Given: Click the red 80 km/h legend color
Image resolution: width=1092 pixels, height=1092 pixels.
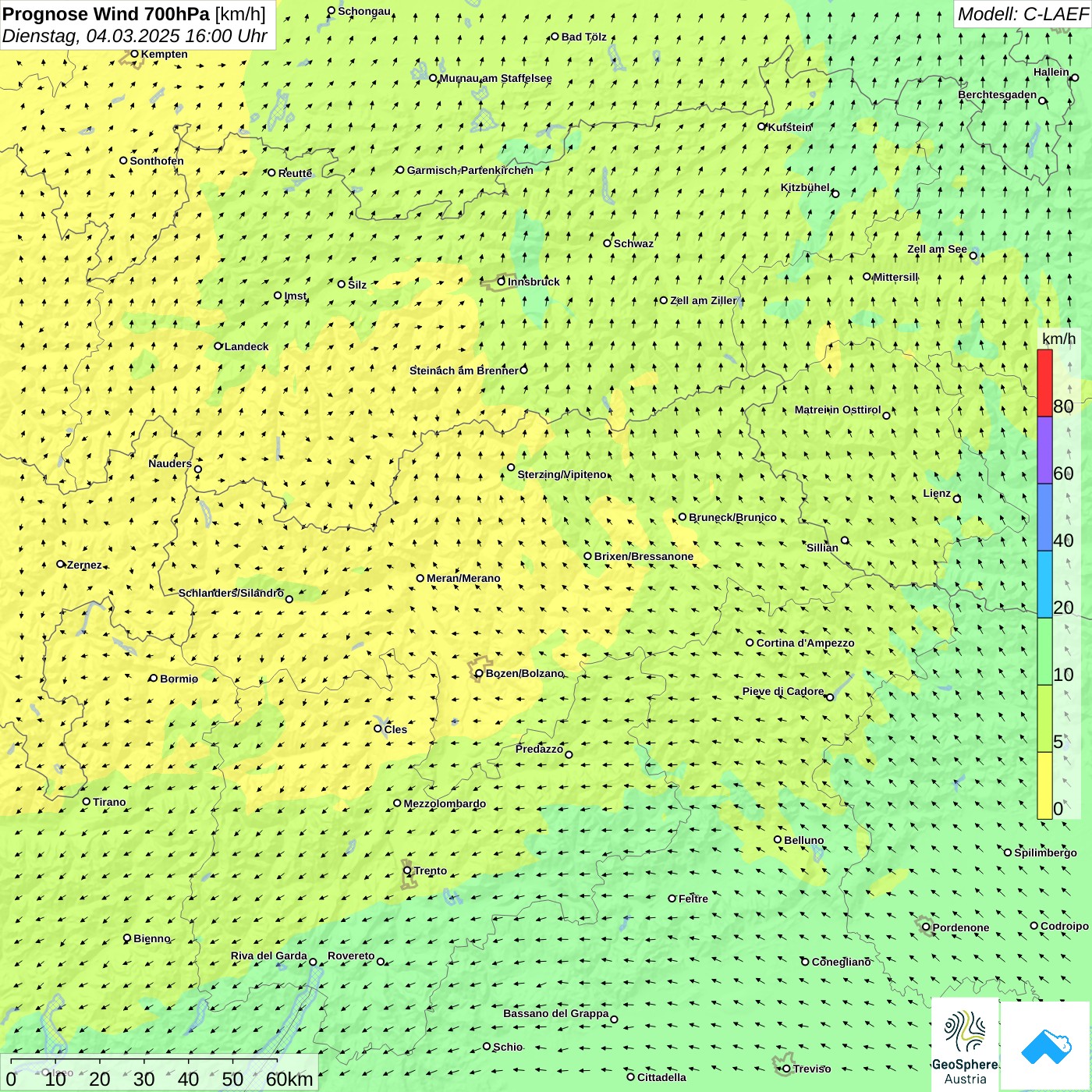Looking at the screenshot, I should click(1044, 383).
